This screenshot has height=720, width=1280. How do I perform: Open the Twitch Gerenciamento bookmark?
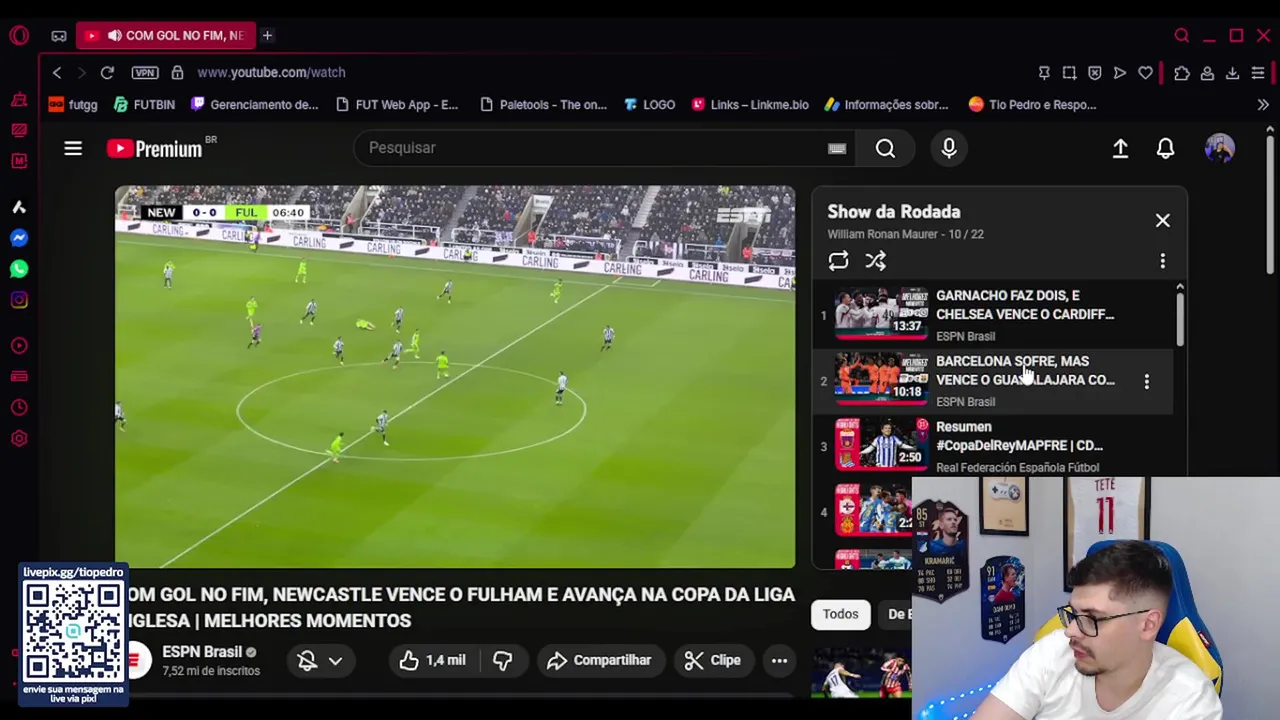254,104
